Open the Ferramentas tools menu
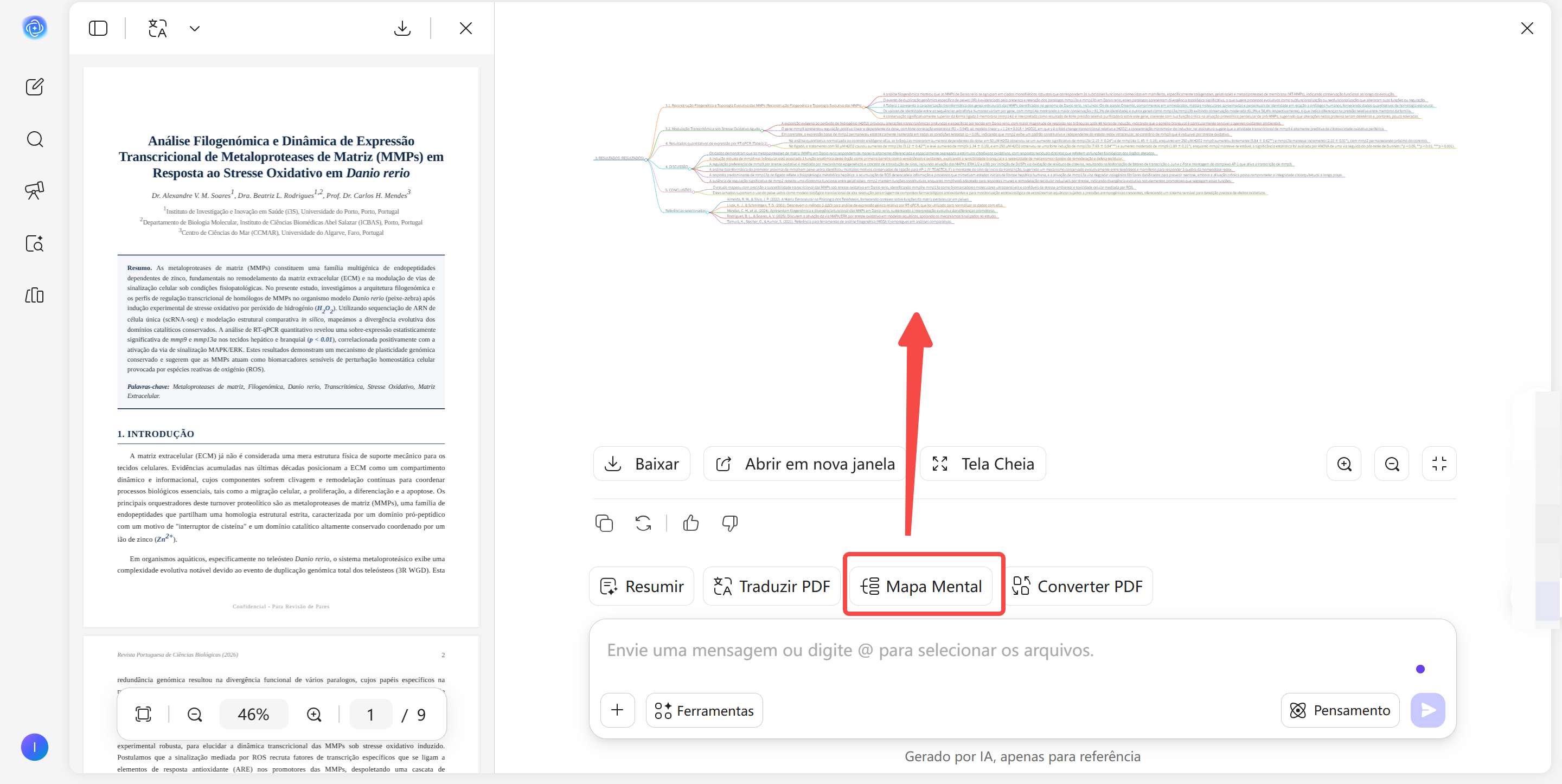 704,710
